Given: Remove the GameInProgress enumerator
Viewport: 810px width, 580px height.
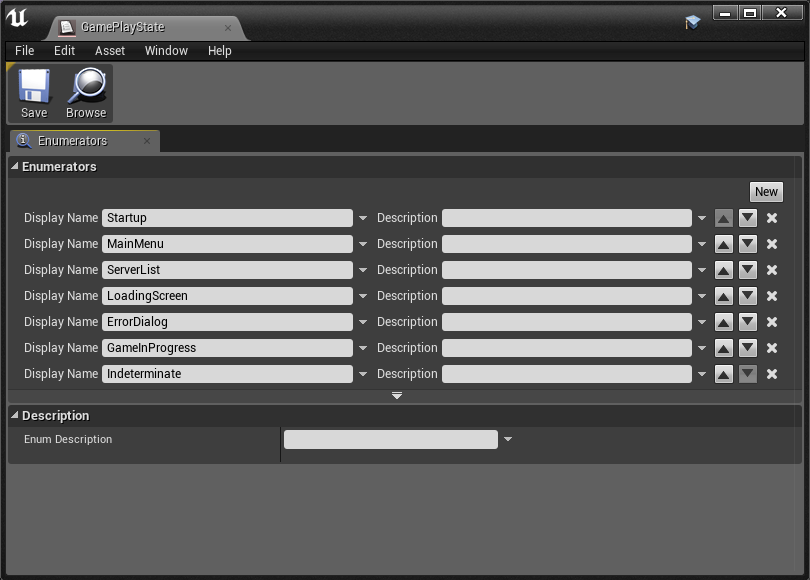Looking at the screenshot, I should 772,348.
